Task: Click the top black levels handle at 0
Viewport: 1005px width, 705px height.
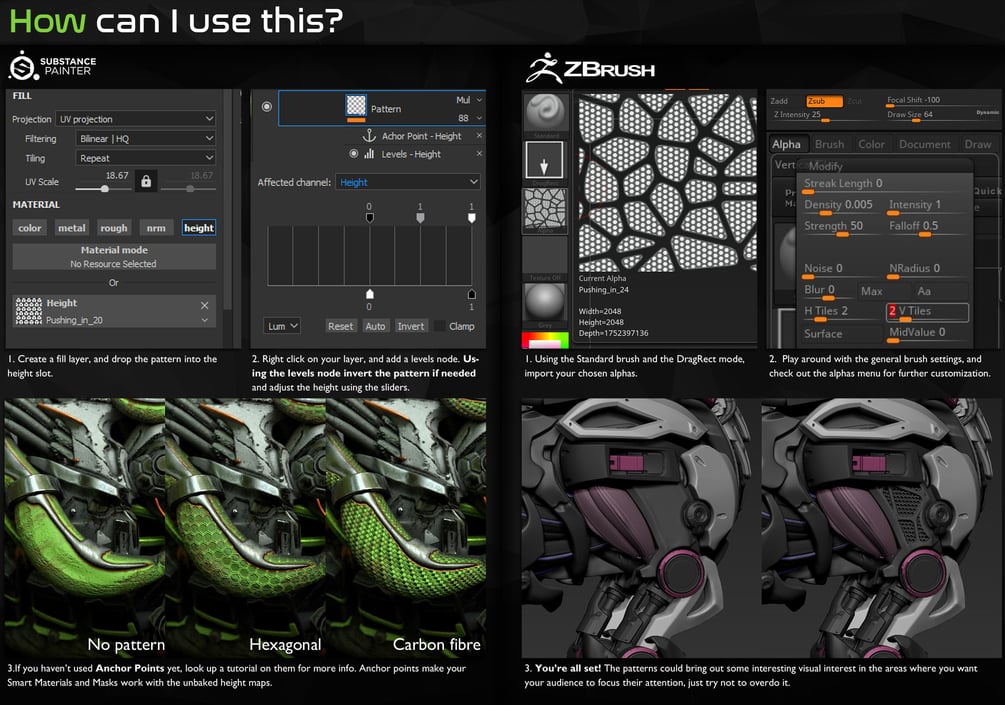Action: [x=369, y=218]
